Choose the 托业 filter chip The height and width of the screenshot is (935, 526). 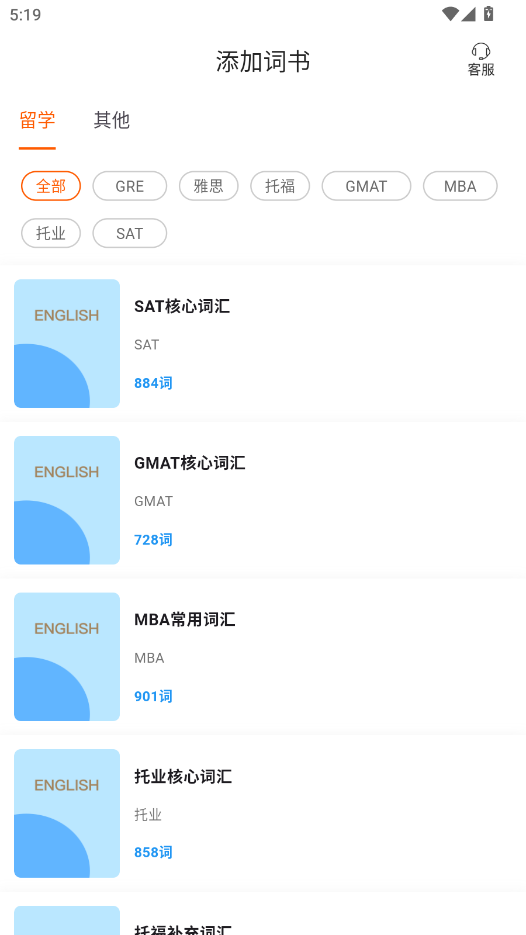click(x=51, y=233)
